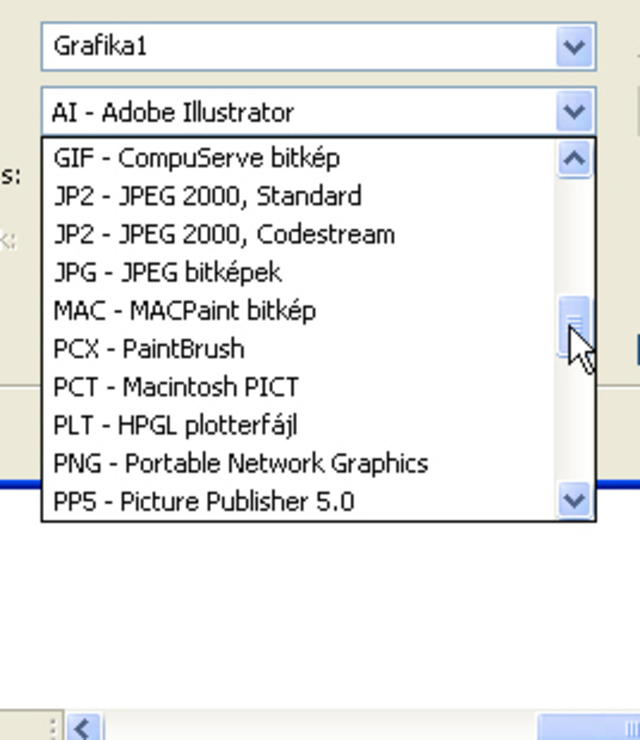
Task: Click the horizontal scrollbar left arrow
Action: coord(84,729)
